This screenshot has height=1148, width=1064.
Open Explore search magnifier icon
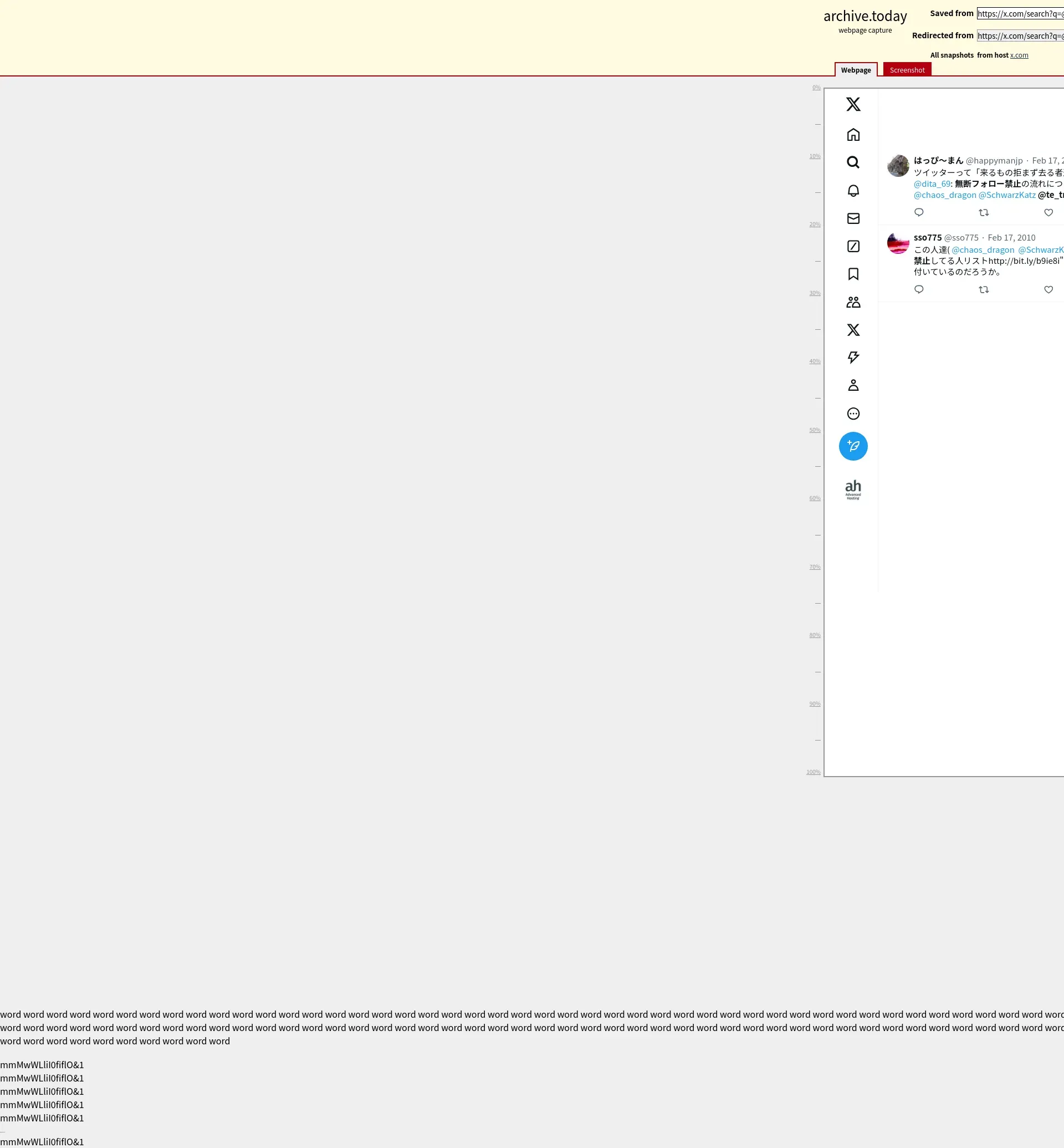tap(853, 162)
